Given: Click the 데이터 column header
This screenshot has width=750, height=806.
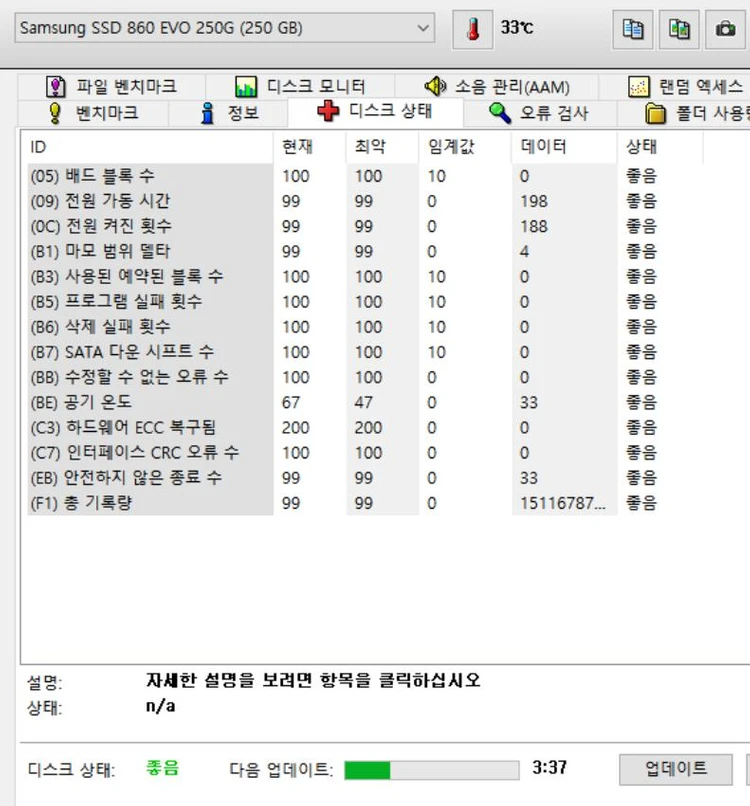Looking at the screenshot, I should 564,147.
